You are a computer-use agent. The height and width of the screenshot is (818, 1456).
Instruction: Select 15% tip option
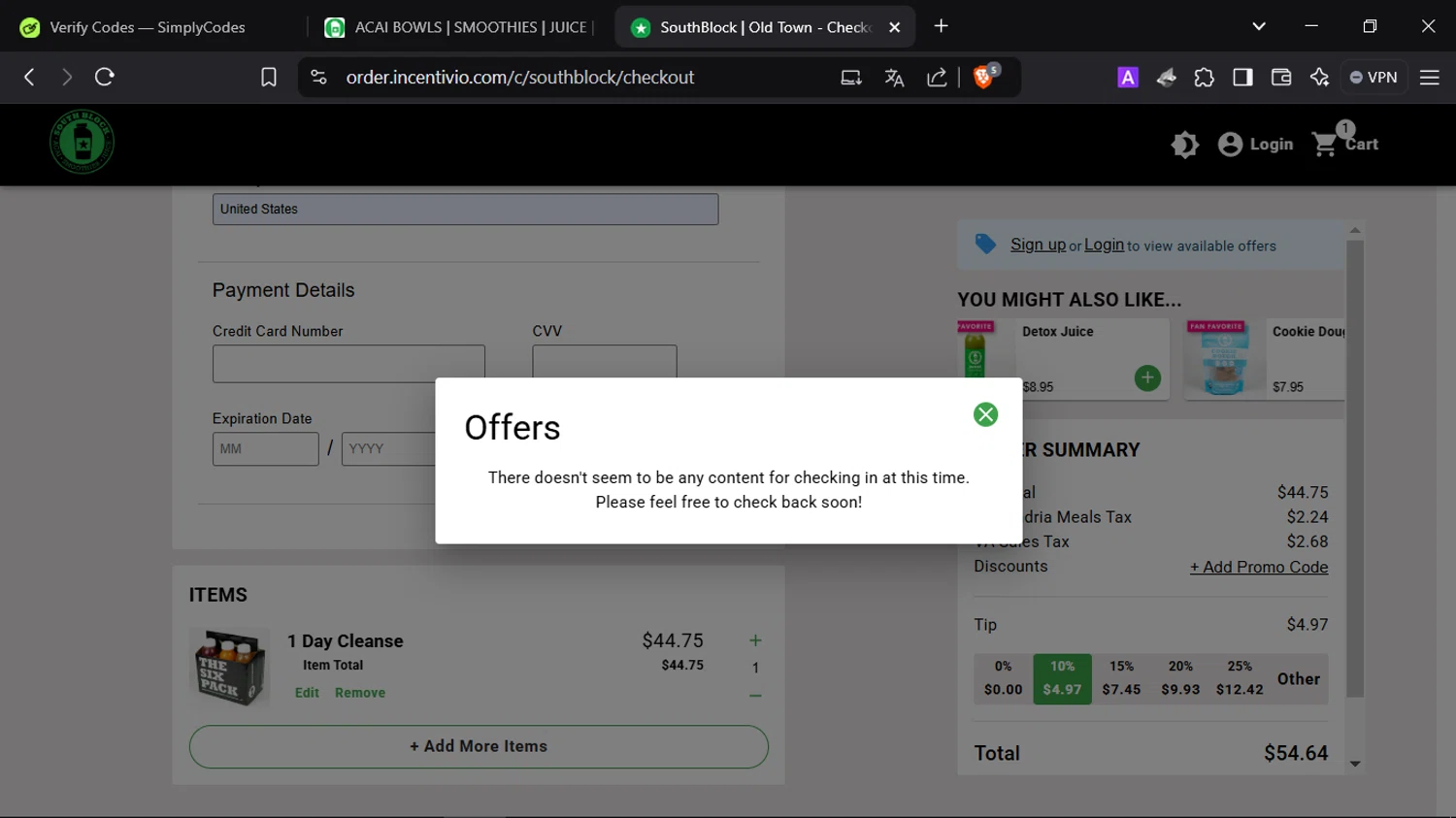(x=1121, y=678)
